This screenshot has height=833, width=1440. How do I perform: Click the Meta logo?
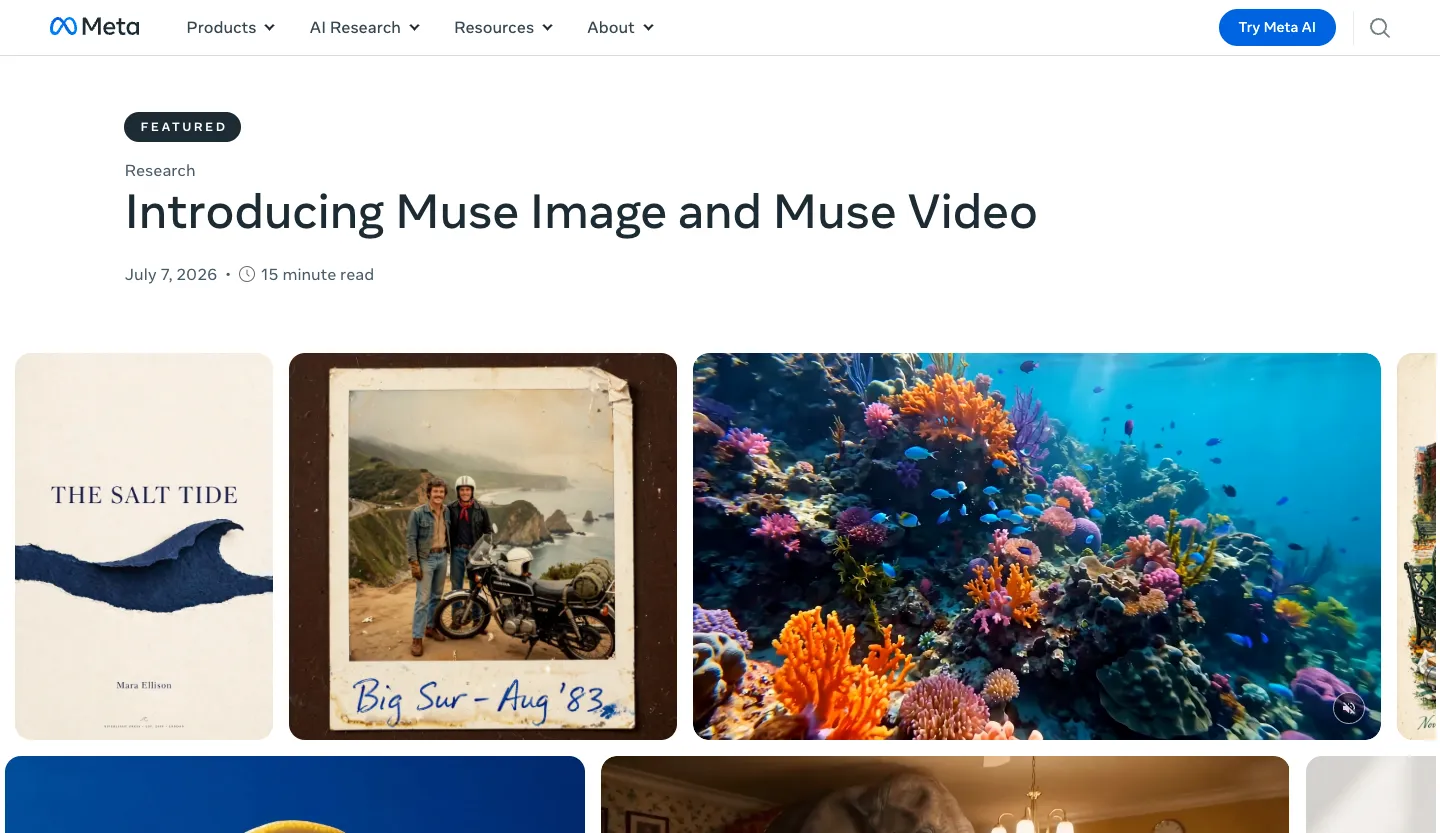point(95,27)
